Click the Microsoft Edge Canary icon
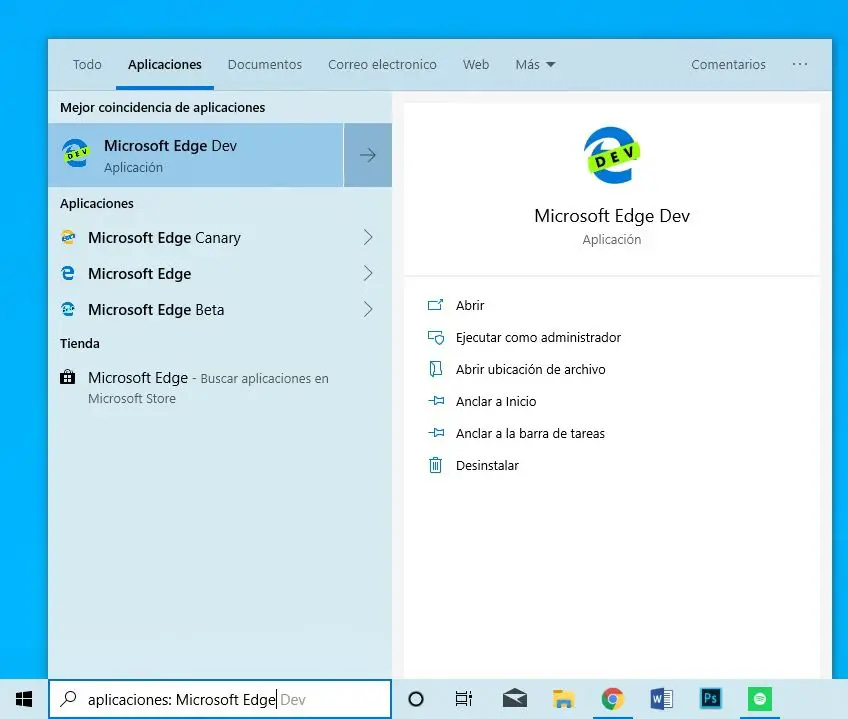 68,238
